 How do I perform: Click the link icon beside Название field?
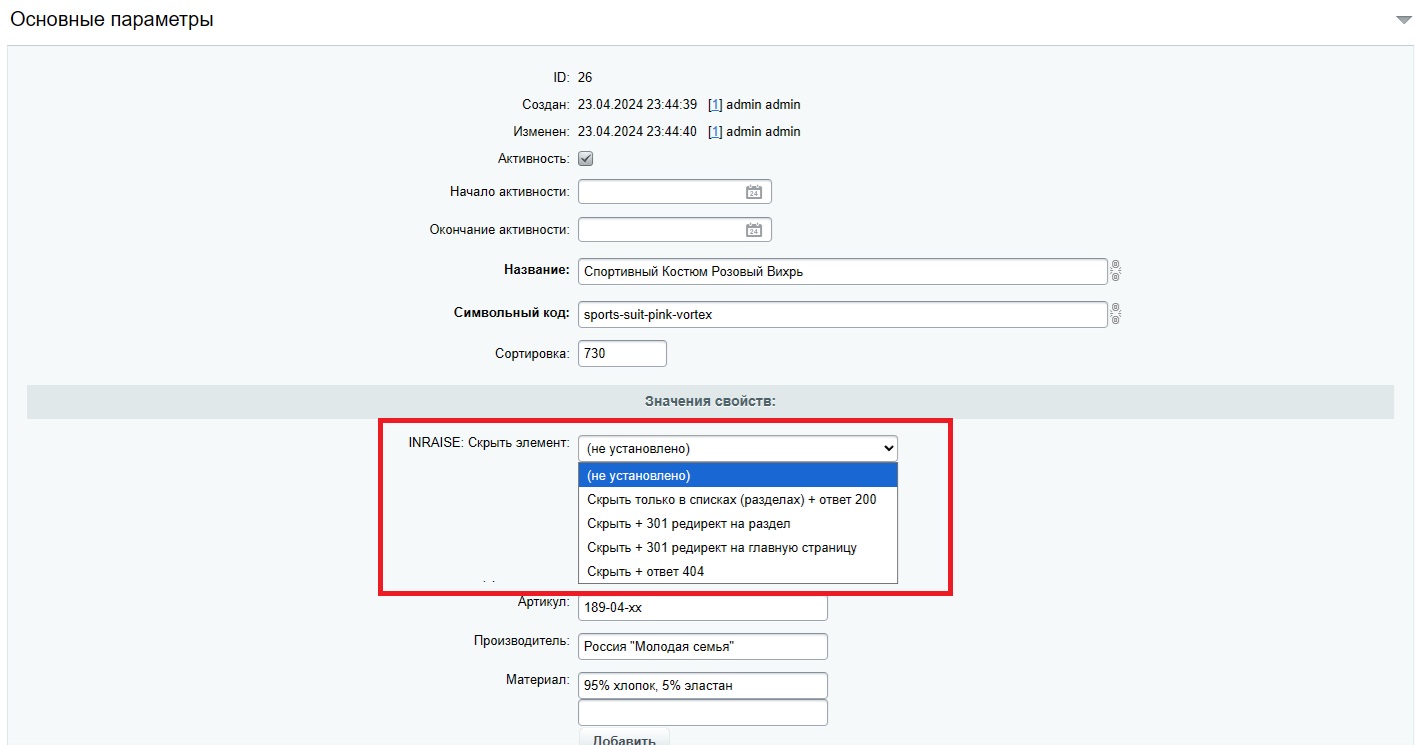click(x=1116, y=271)
